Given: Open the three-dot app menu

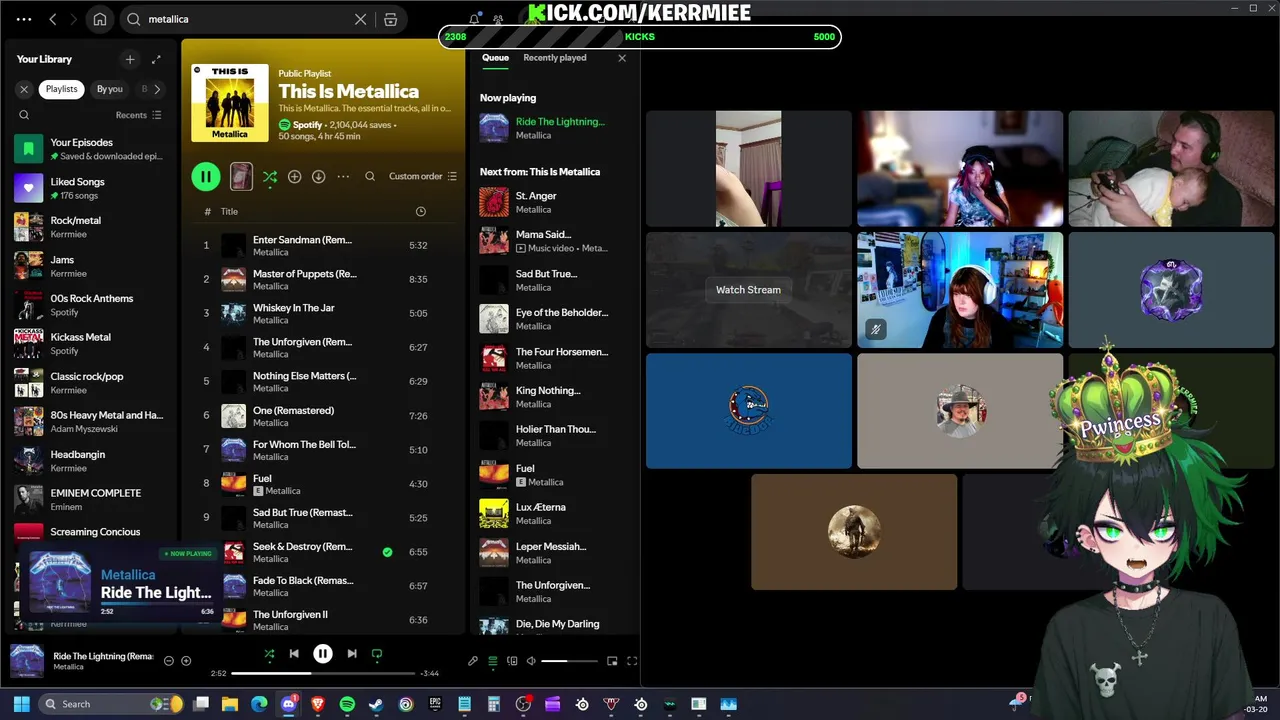Looking at the screenshot, I should (x=24, y=19).
